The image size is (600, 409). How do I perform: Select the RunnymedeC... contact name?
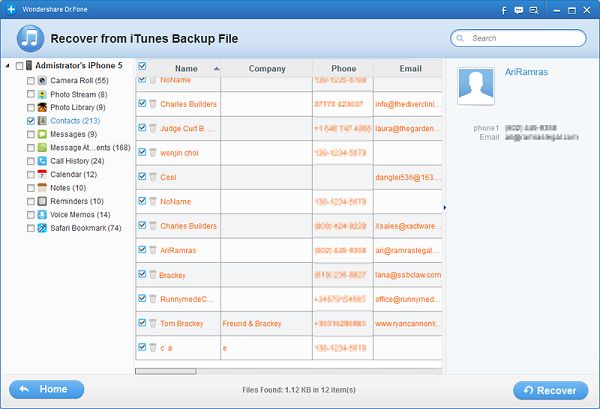[187, 299]
